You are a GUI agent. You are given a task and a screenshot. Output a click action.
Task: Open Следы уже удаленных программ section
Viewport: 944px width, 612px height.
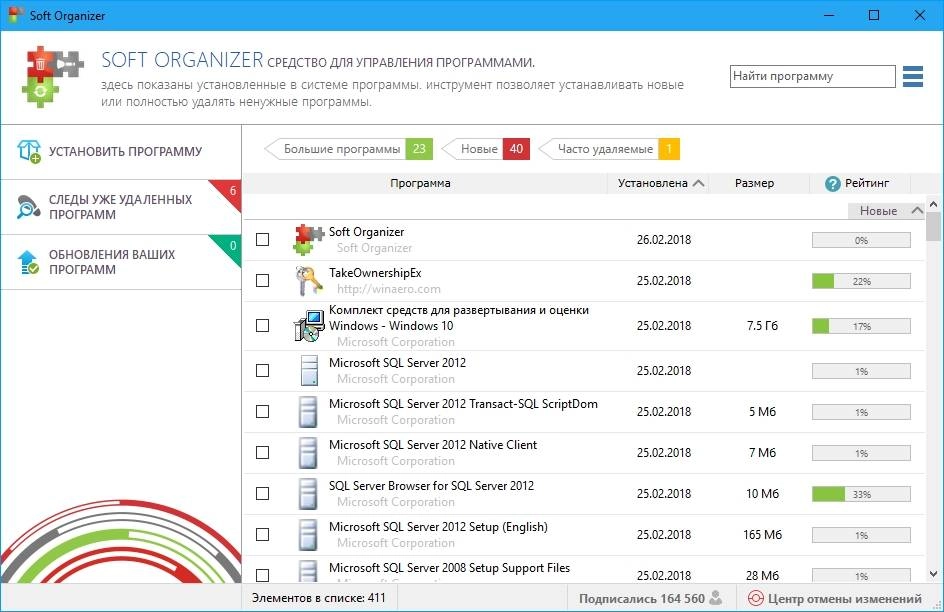click(121, 207)
